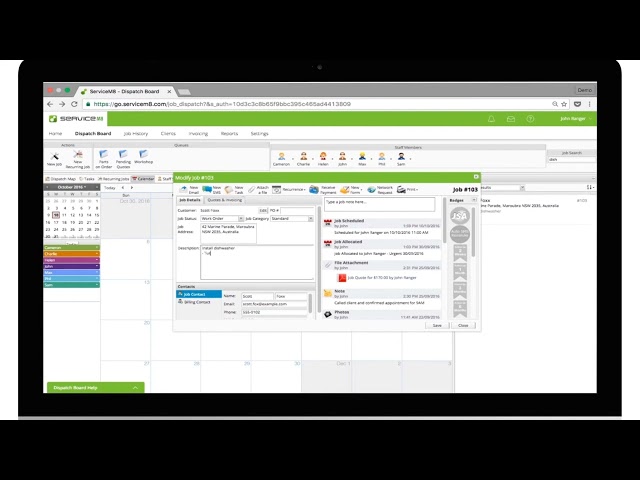This screenshot has width=640, height=480.
Task: Click New Task in job toolbar
Action: (234, 189)
